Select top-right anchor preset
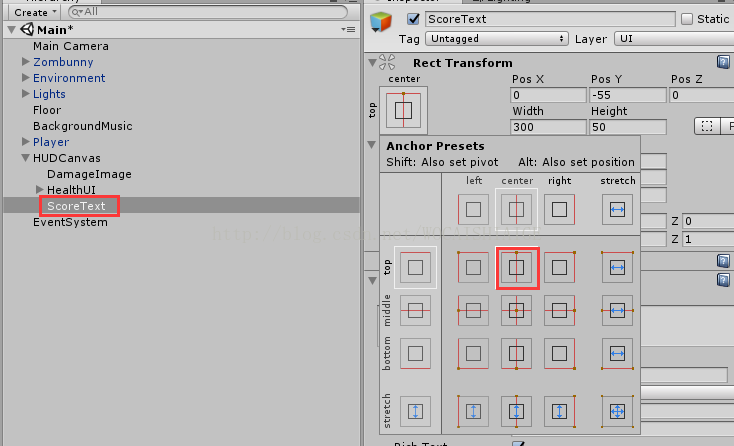Viewport: 734px width, 446px height. pyautogui.click(x=559, y=268)
